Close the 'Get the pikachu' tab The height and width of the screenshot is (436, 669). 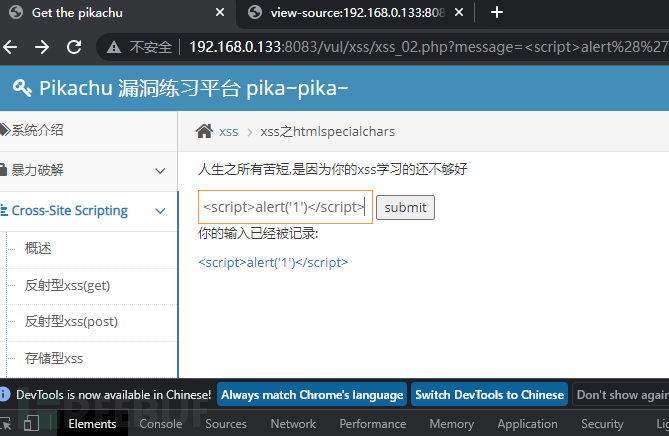(x=220, y=12)
